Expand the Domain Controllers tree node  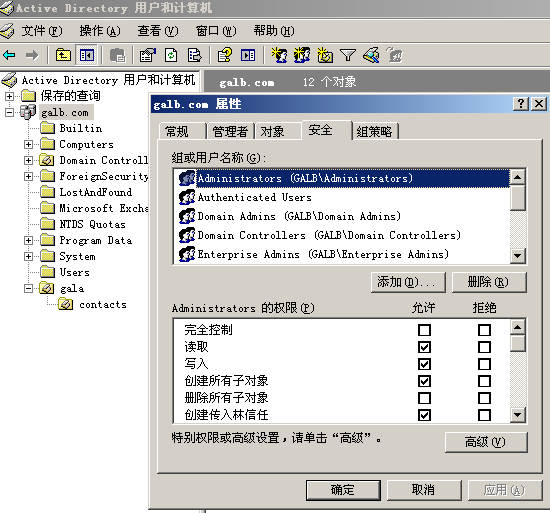[28, 160]
